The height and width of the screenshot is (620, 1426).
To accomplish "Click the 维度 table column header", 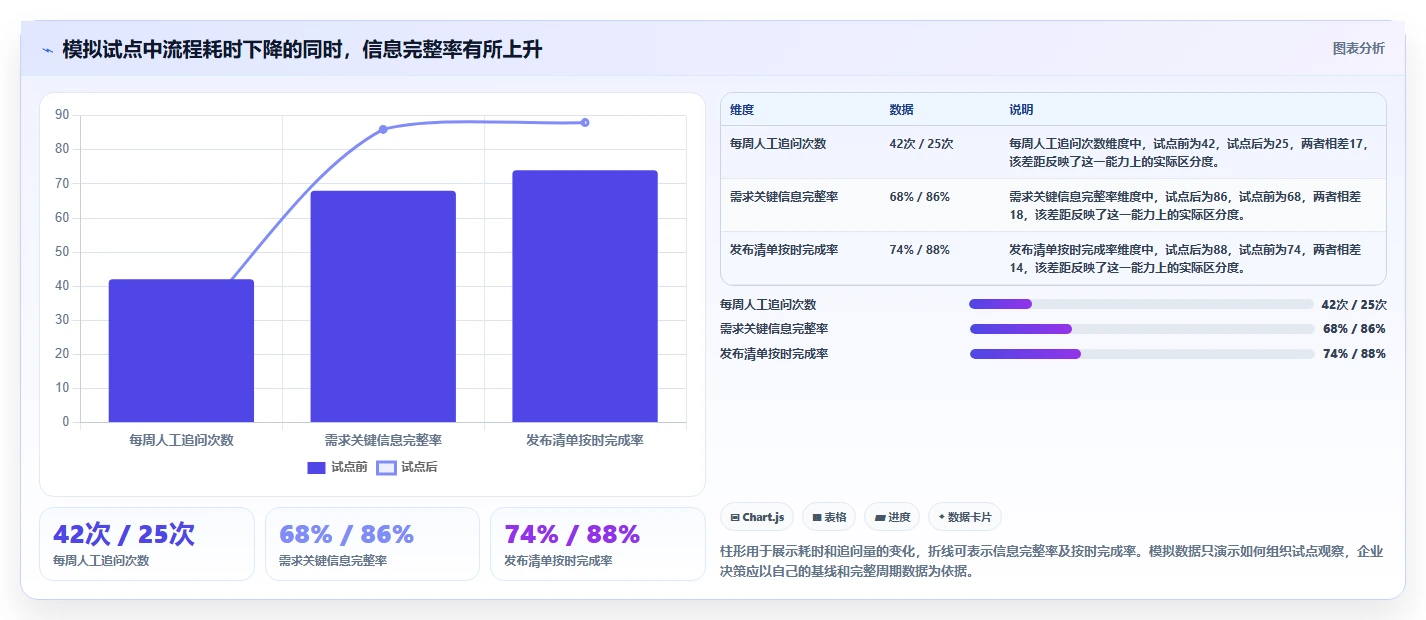I will [x=742, y=110].
